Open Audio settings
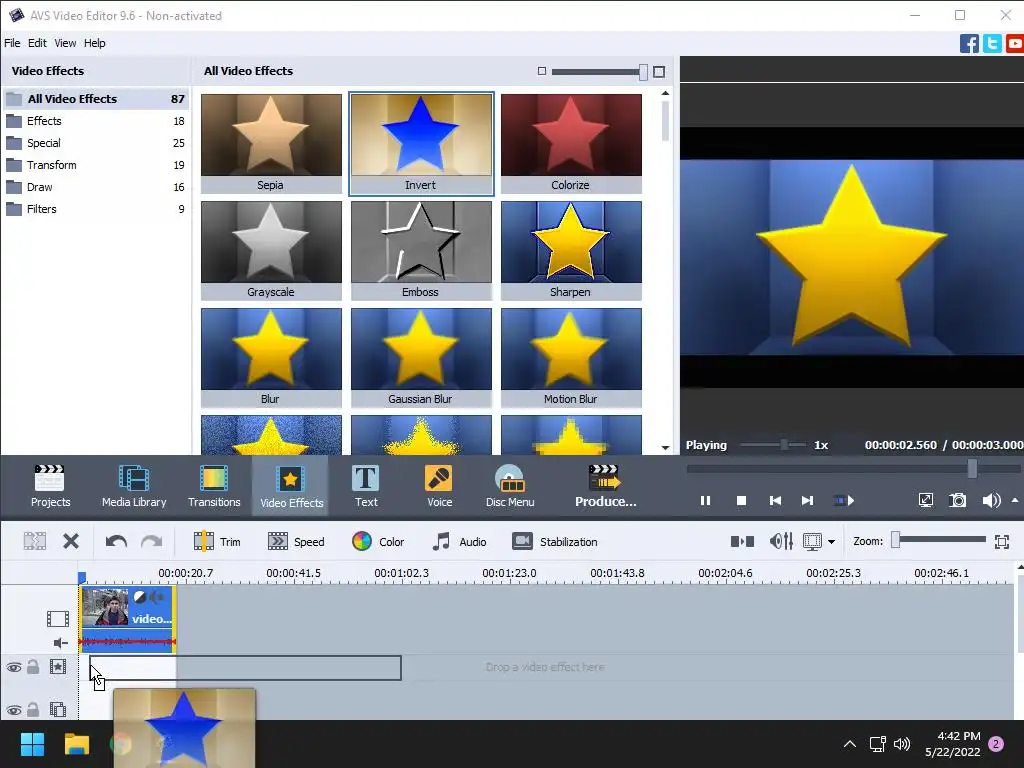 click(x=460, y=541)
